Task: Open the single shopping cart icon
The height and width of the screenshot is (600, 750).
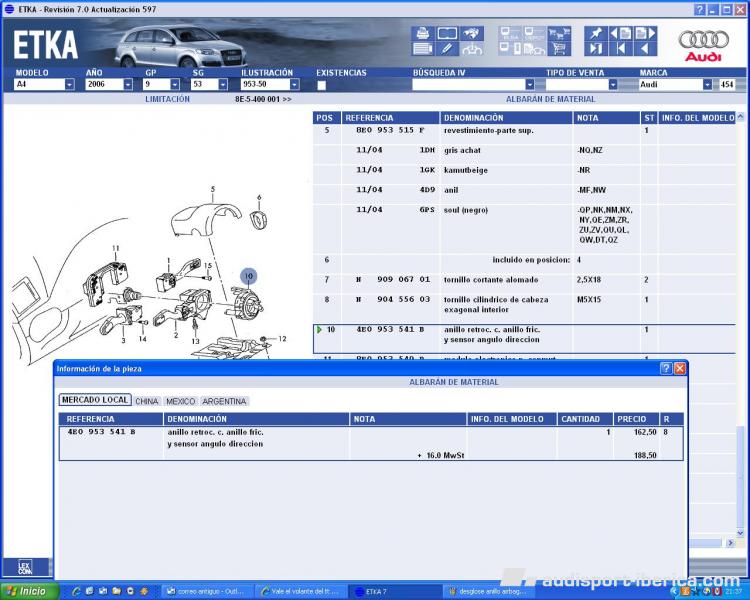Action: (x=559, y=48)
